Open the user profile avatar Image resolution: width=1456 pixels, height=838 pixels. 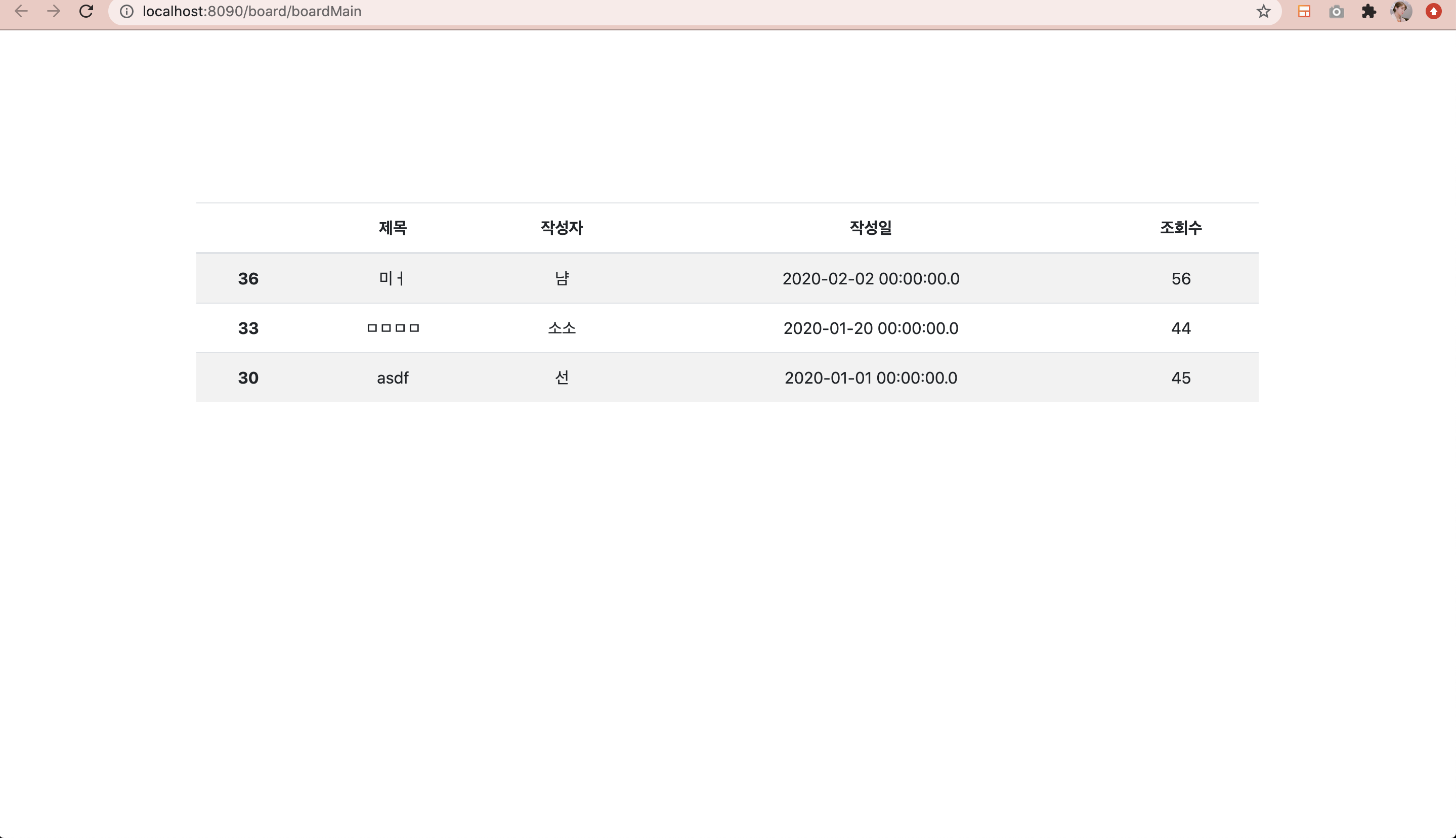(x=1401, y=12)
